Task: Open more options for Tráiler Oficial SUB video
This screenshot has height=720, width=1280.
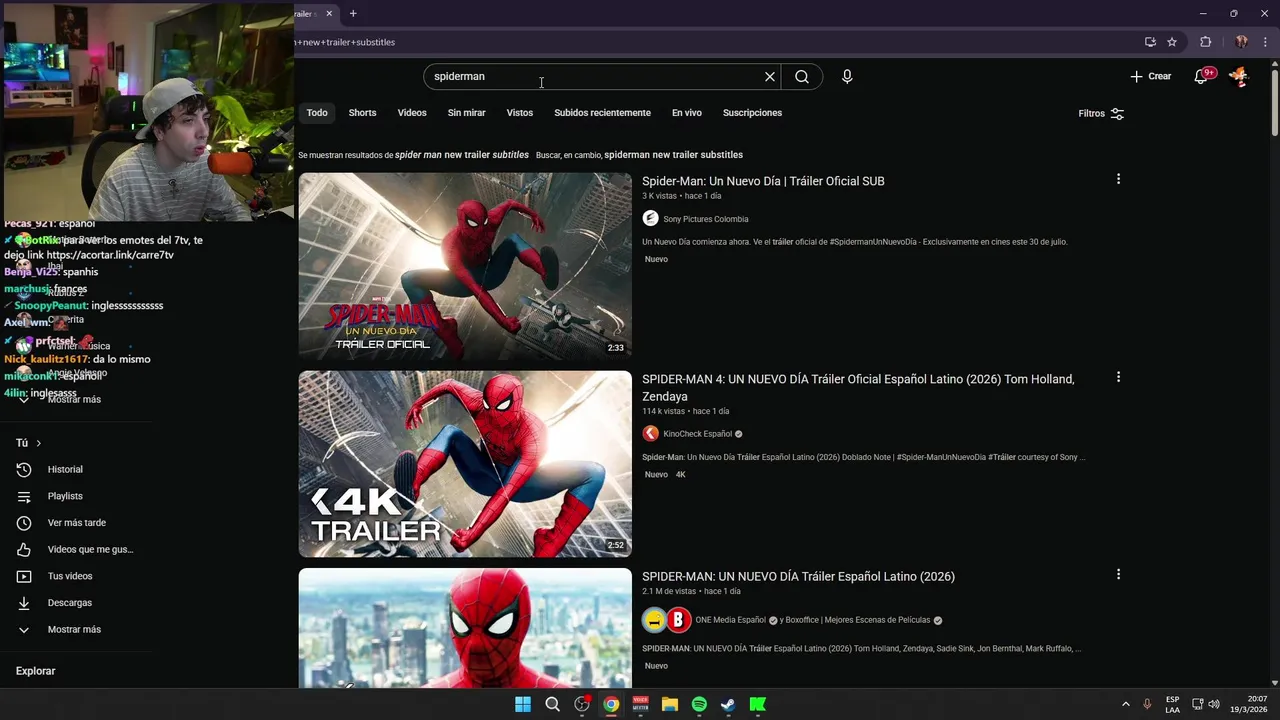Action: [1118, 179]
